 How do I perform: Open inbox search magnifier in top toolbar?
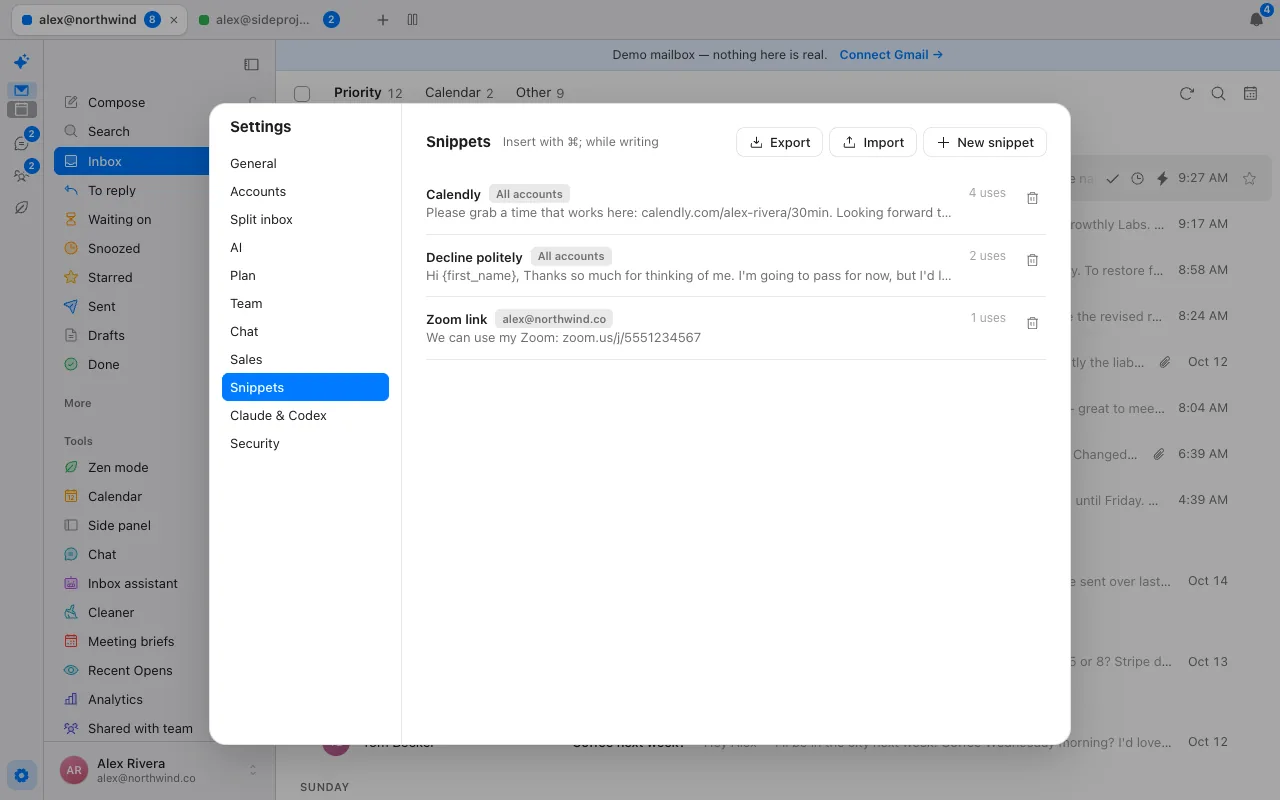point(1218,93)
